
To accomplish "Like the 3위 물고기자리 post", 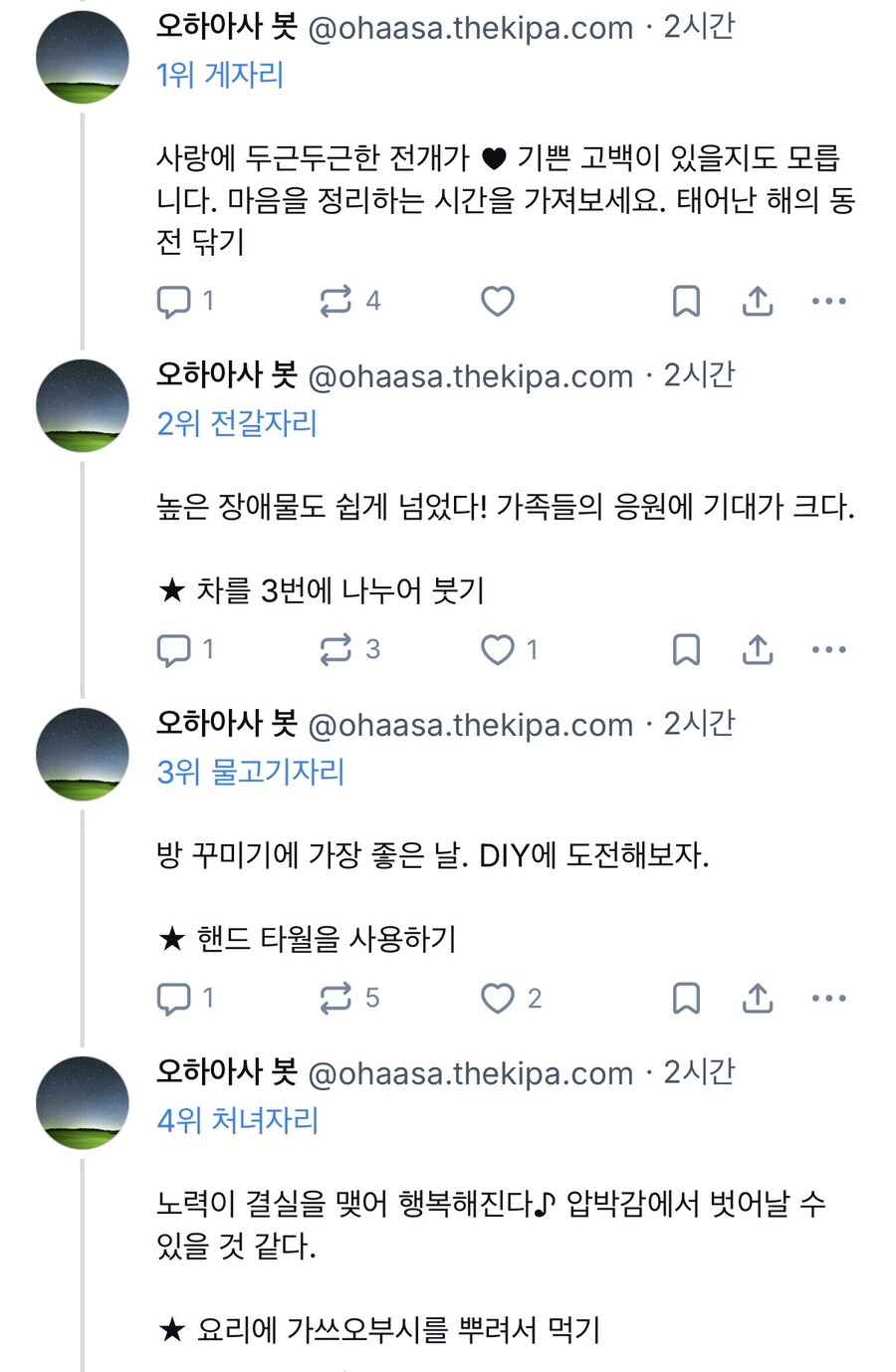I will (498, 998).
